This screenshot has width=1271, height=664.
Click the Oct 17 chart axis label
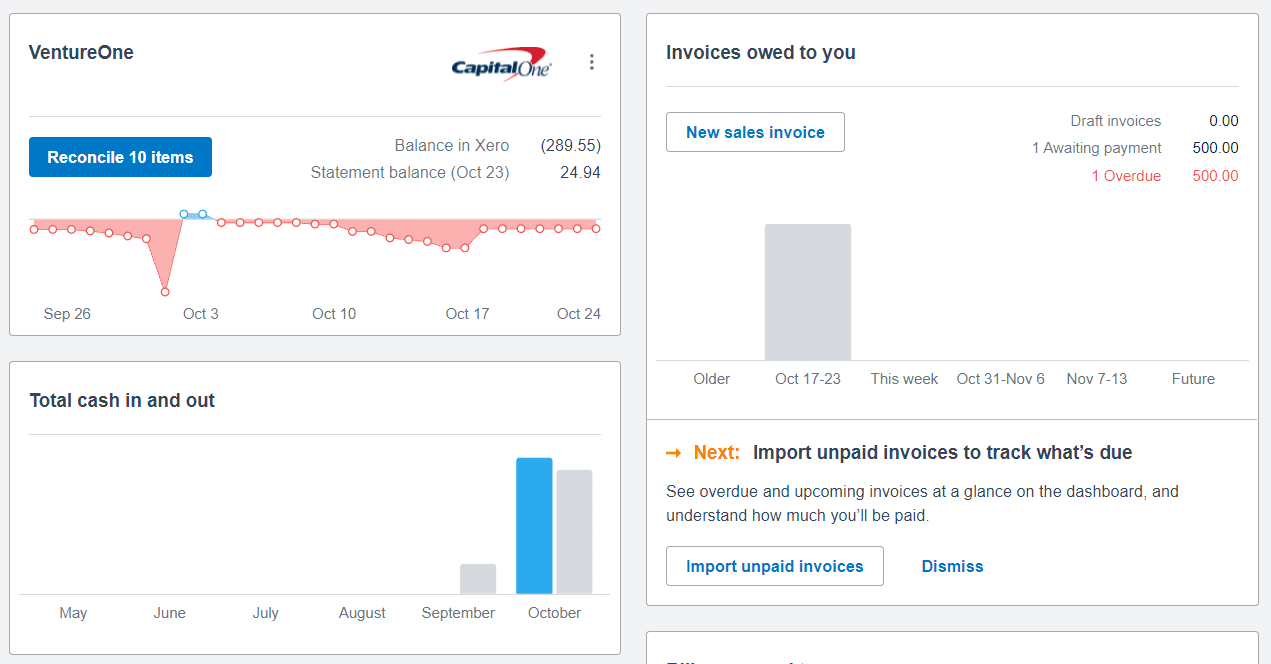(x=467, y=314)
